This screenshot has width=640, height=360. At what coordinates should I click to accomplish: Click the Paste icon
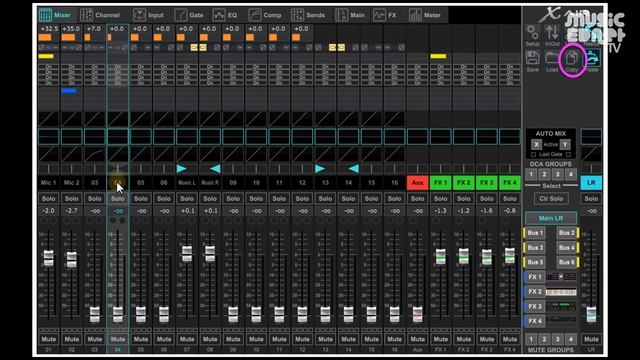coord(592,59)
